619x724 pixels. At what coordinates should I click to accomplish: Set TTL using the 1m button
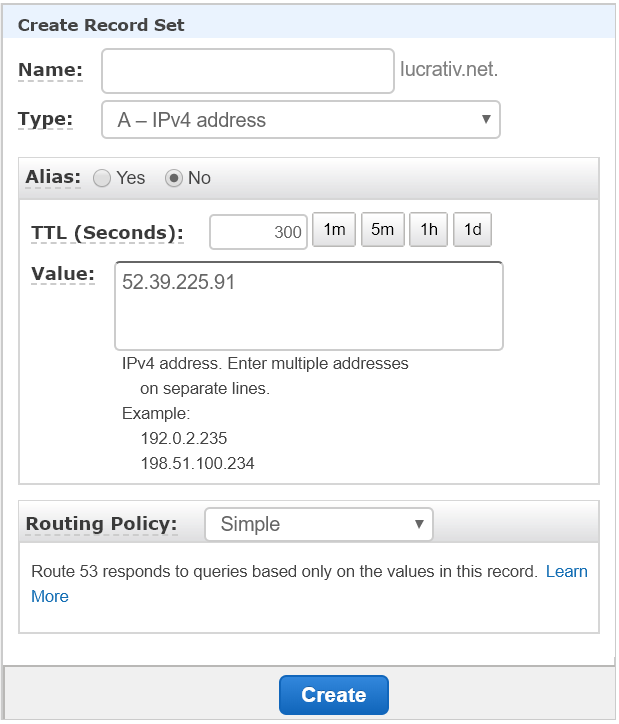(334, 229)
